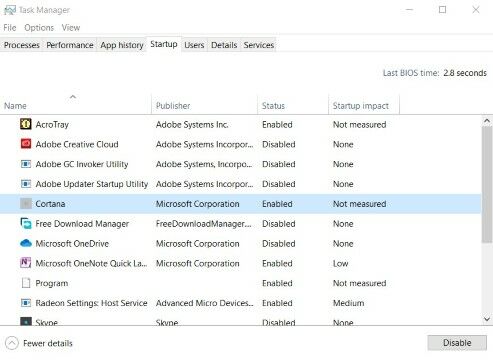Viewport: 493px width, 360px height.
Task: Click Not measured impact for AcroTray
Action: pos(359,125)
